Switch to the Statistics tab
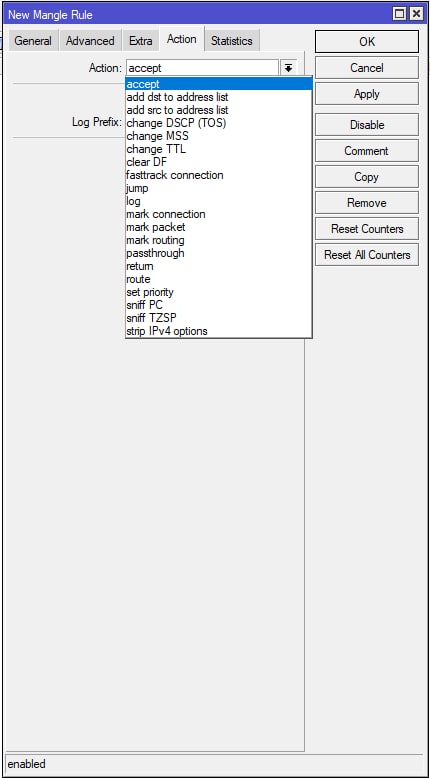The width and height of the screenshot is (430, 778). [232, 41]
